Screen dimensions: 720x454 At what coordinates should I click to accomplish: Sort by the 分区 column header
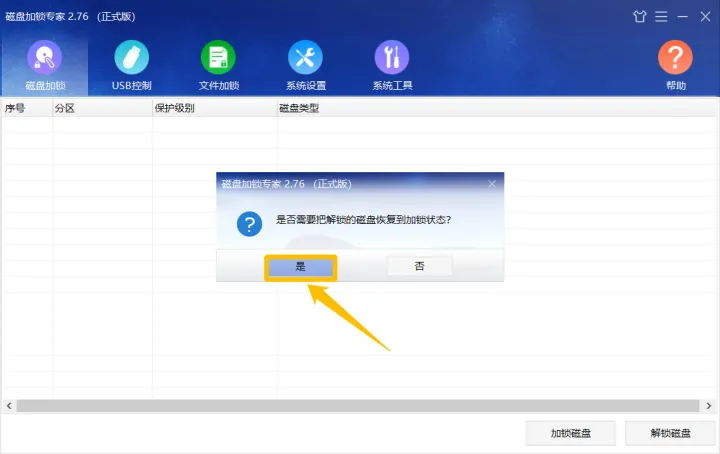(x=102, y=108)
